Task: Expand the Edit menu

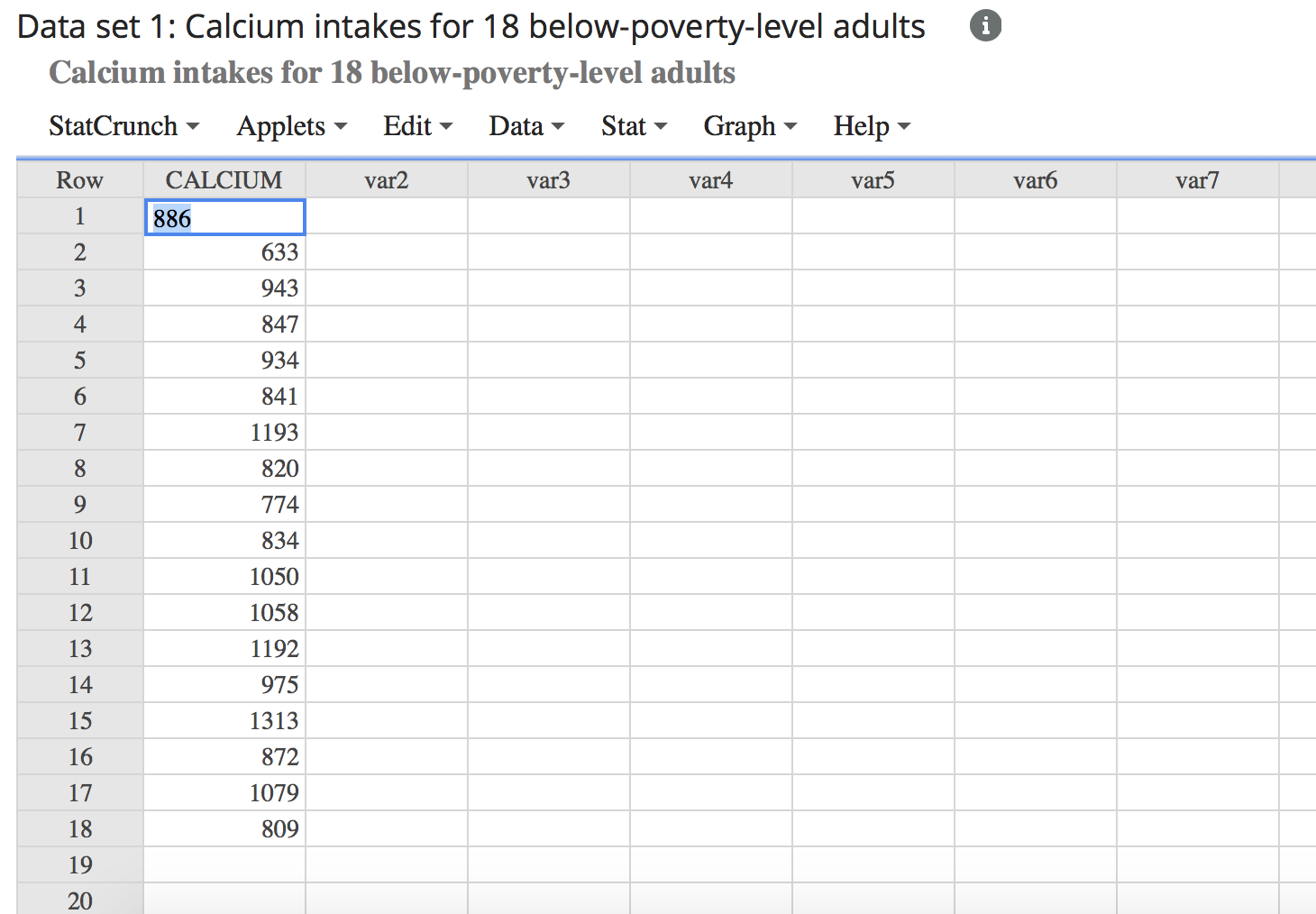Action: [417, 126]
